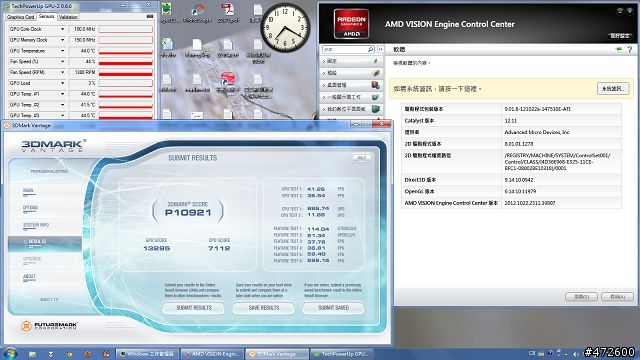Click the red shortcut icon on desktop
Image resolution: width=640 pixels, height=360 pixels.
[228, 82]
